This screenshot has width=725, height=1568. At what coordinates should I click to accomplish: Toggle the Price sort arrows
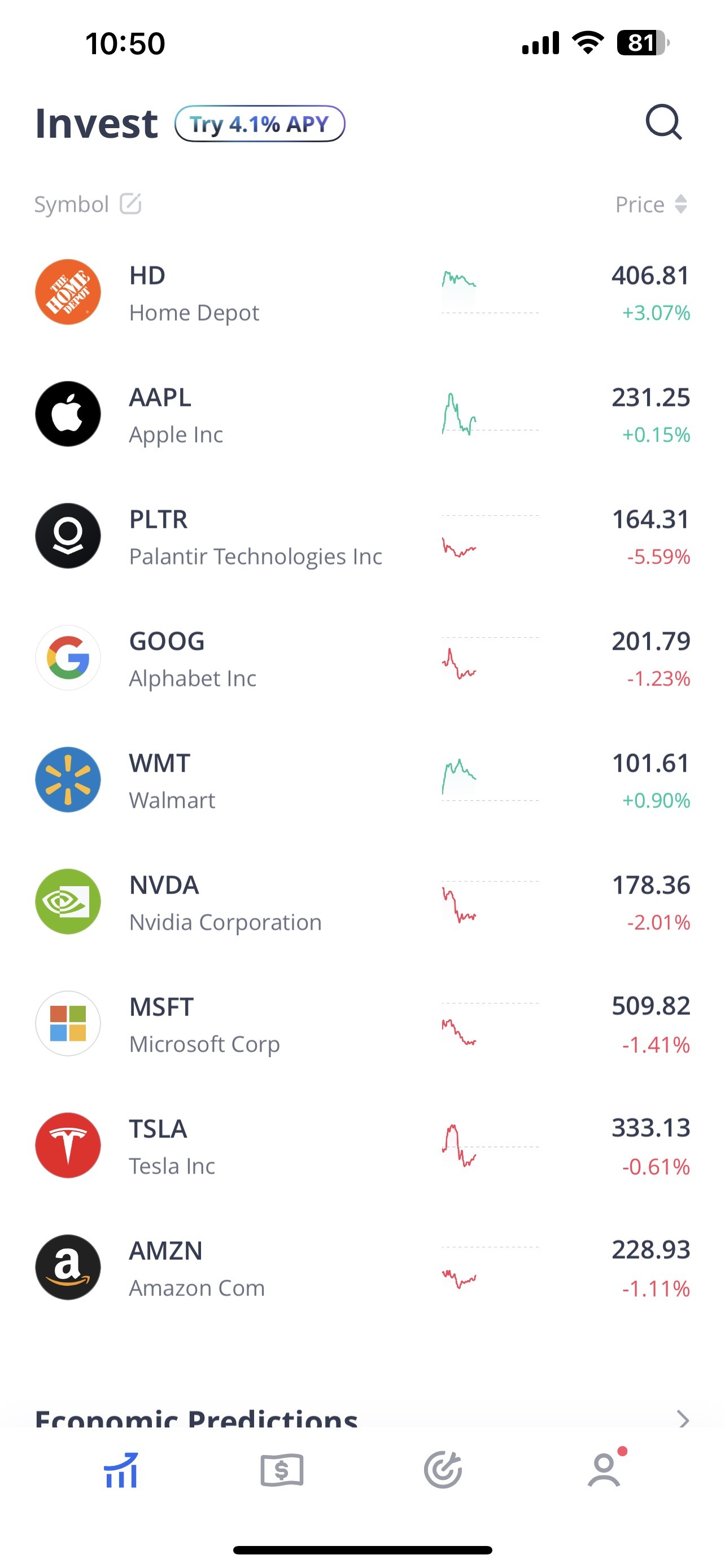point(681,204)
